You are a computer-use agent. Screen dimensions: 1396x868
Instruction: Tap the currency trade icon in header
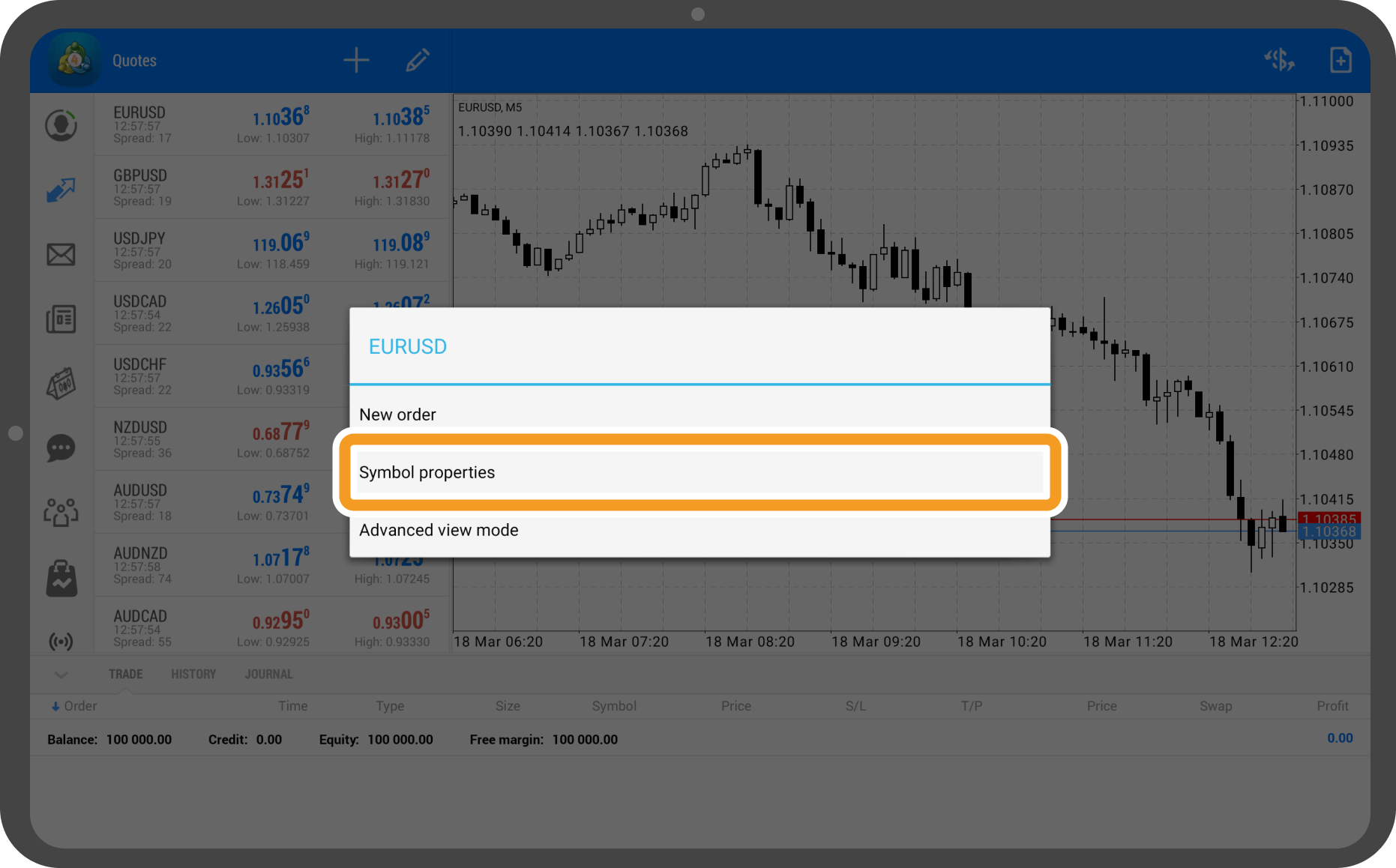(1279, 60)
